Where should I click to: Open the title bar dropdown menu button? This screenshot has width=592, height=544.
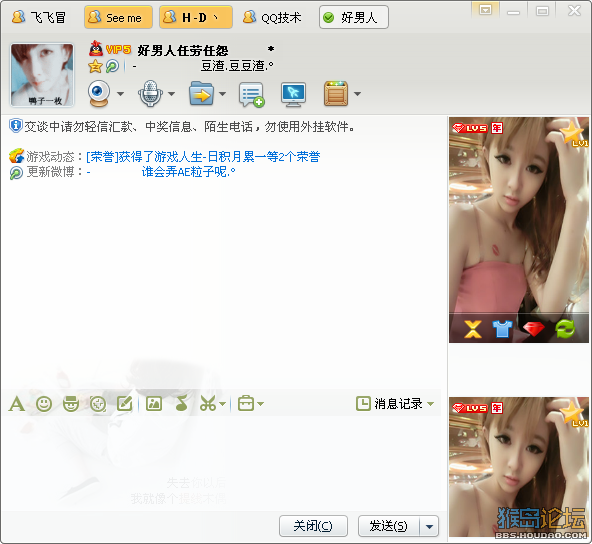[485, 10]
